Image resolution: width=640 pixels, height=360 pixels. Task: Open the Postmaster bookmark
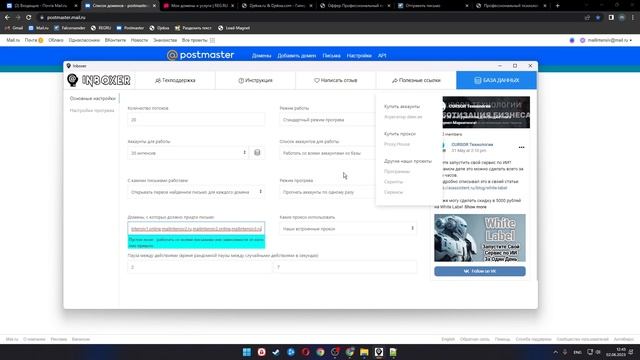coord(130,28)
